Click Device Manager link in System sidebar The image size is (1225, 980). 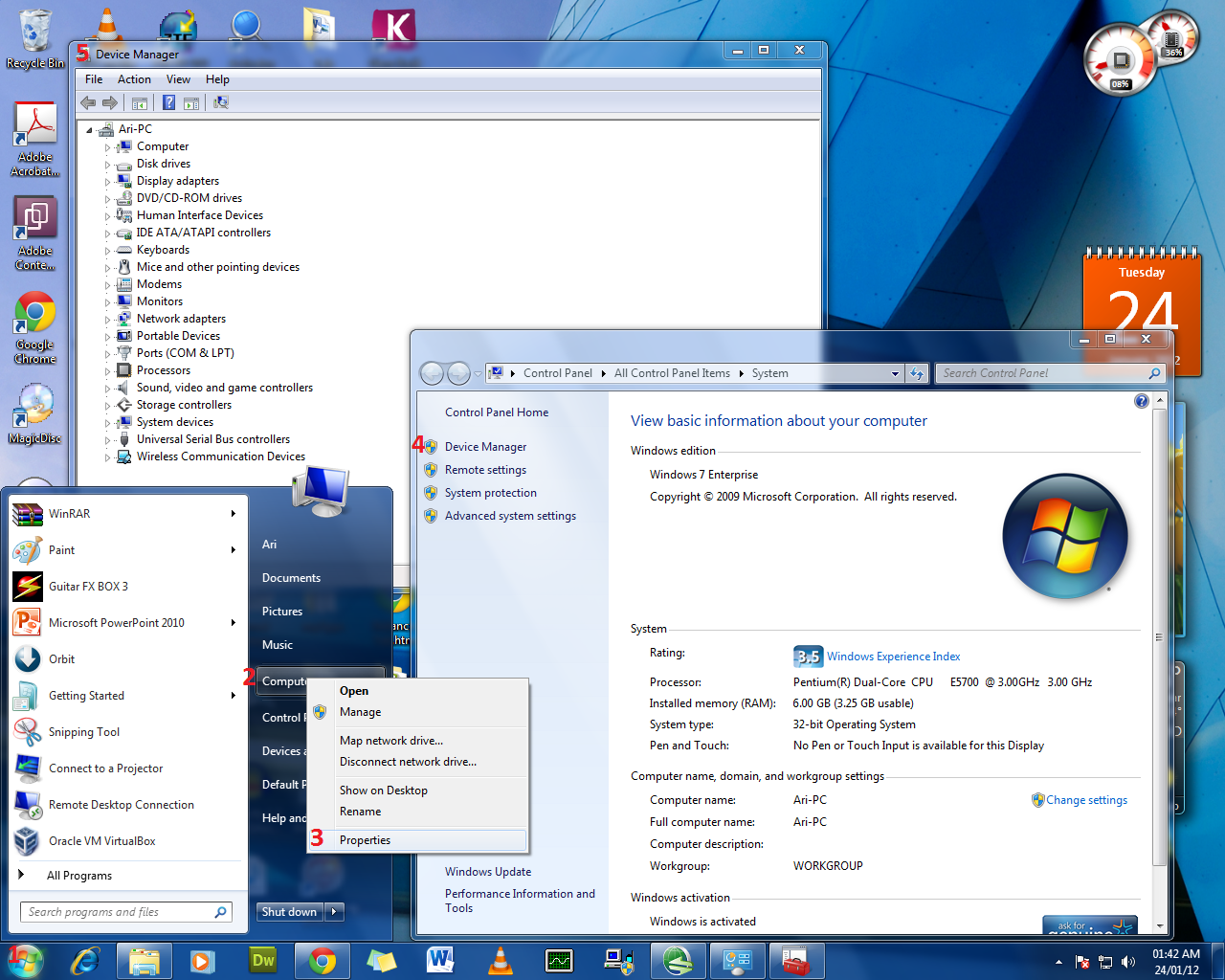pos(485,447)
